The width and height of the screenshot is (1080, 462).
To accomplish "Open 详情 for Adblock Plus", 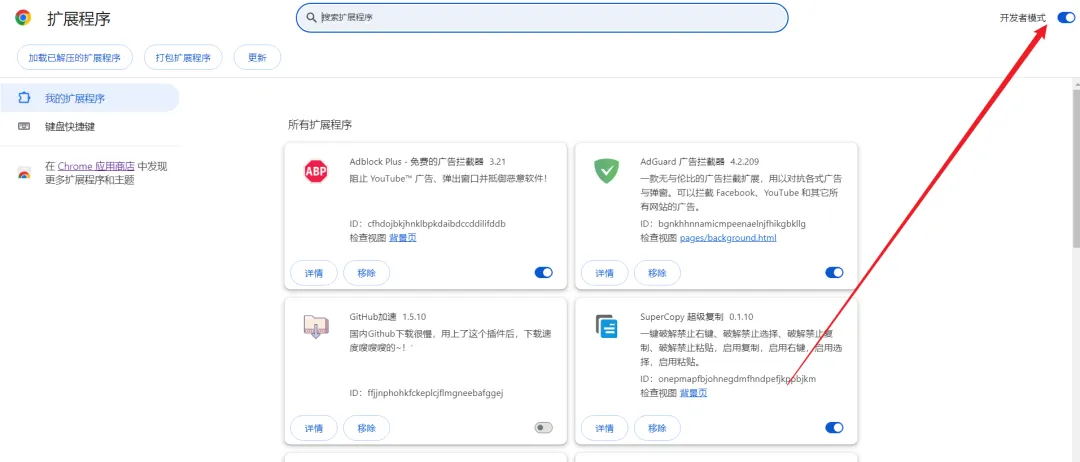I will [314, 273].
